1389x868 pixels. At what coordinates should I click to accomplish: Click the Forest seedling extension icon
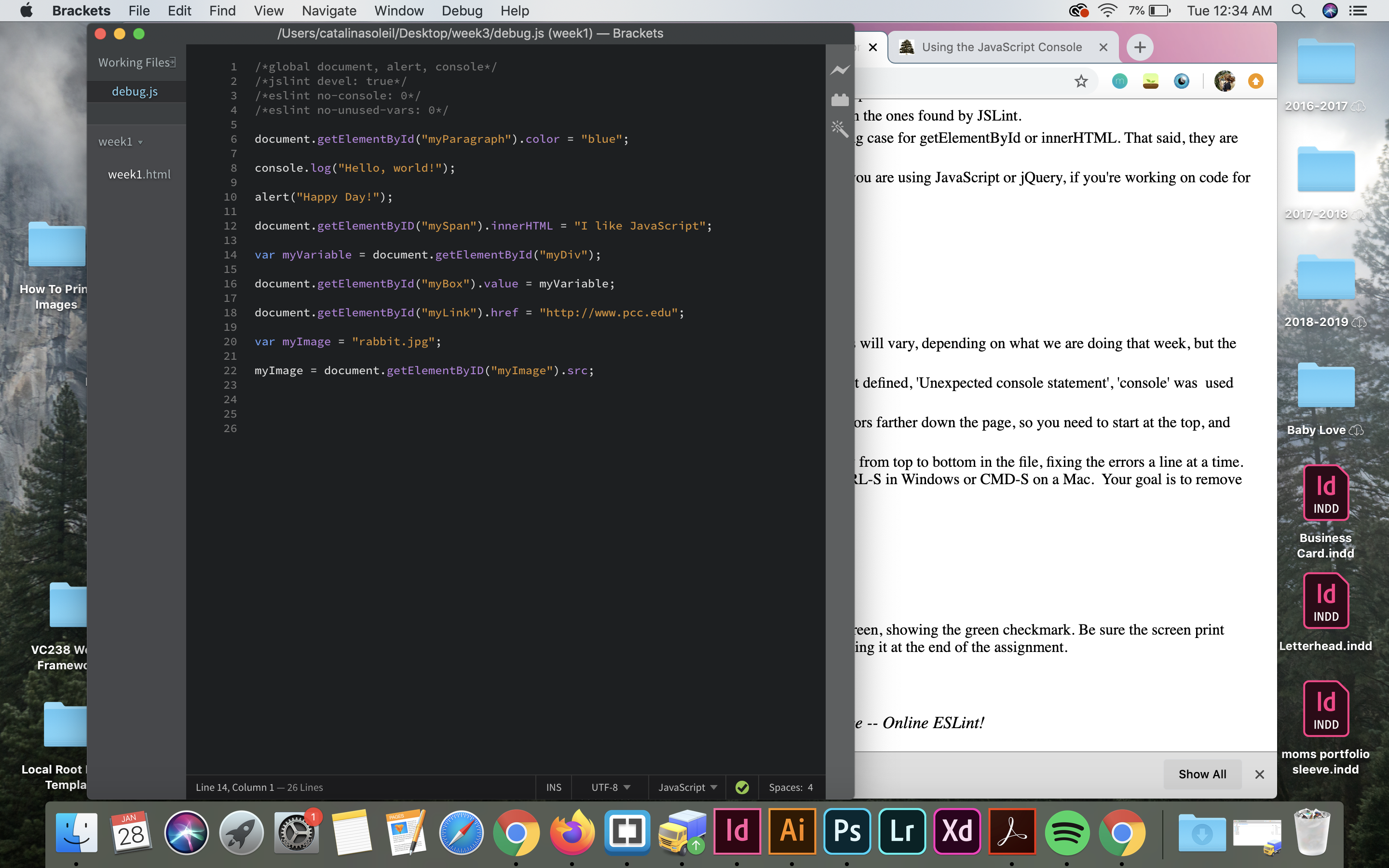coord(1150,81)
